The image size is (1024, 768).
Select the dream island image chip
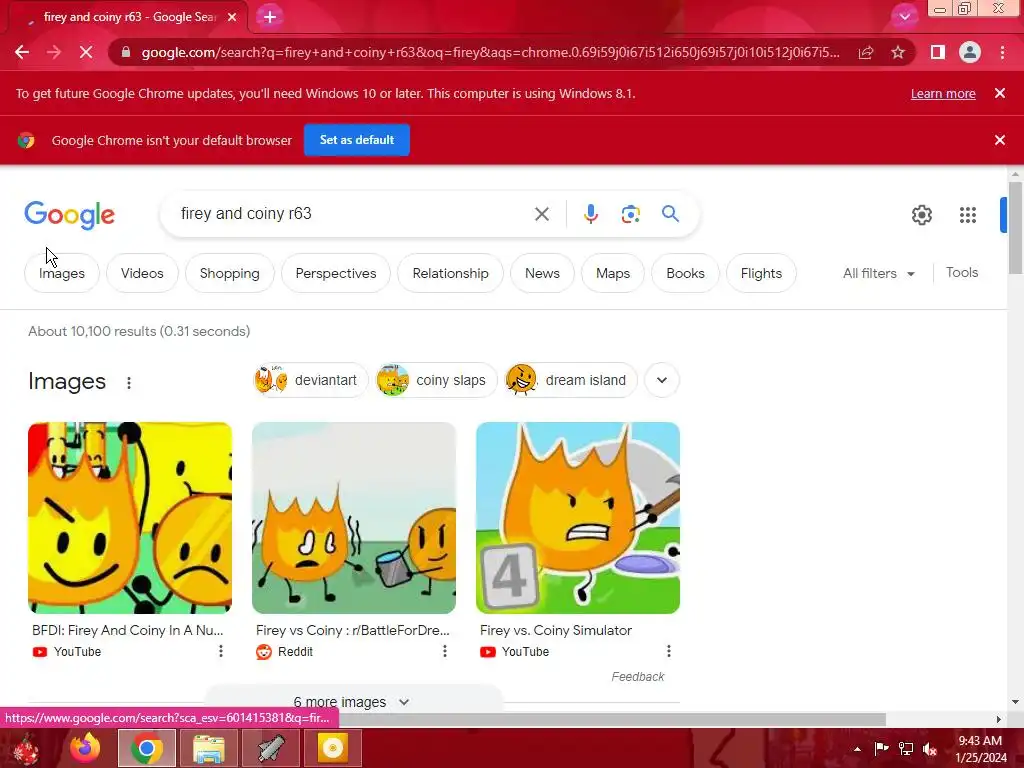tap(571, 380)
